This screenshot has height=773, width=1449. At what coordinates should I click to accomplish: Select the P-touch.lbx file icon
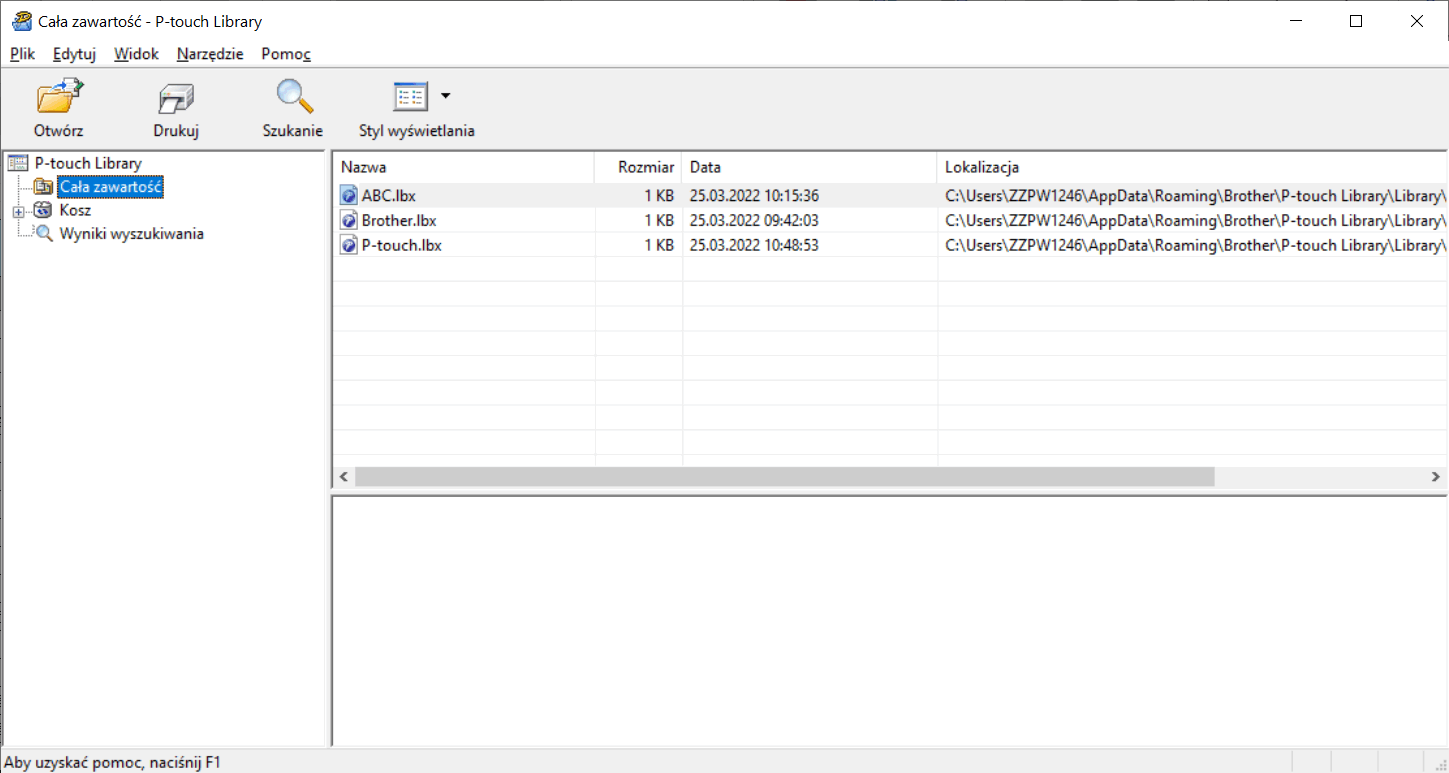click(x=348, y=245)
